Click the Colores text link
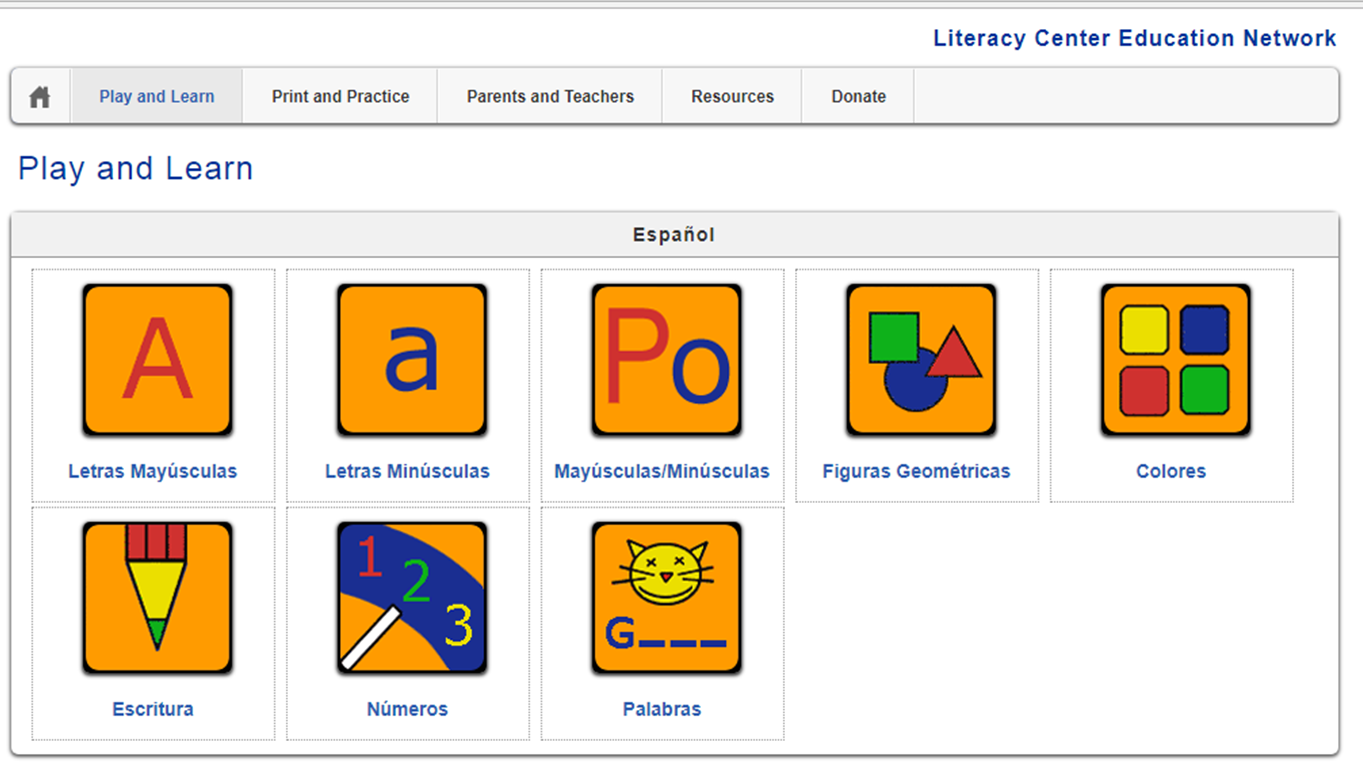 click(1171, 471)
